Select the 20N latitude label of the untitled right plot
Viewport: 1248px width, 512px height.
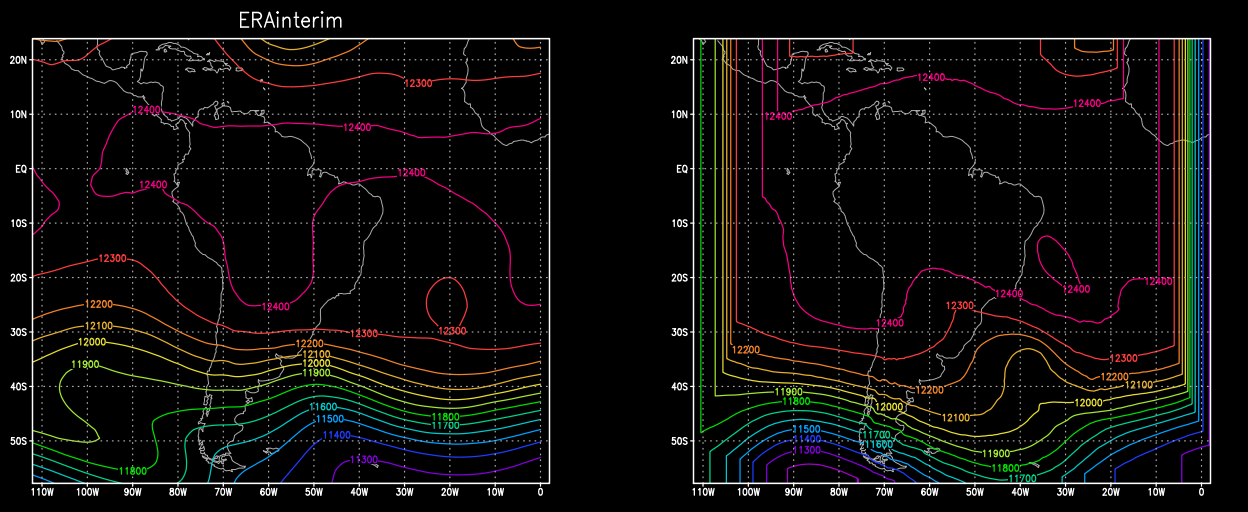coord(678,60)
